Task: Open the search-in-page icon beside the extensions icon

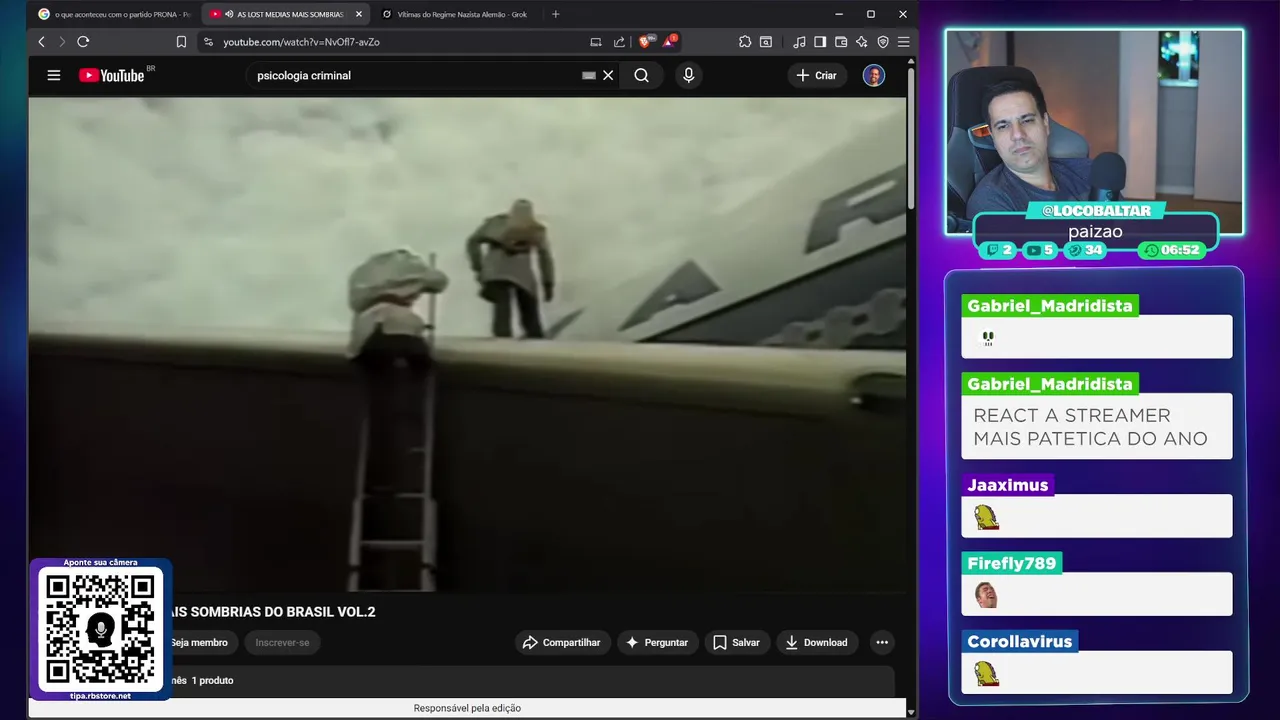Action: [766, 42]
